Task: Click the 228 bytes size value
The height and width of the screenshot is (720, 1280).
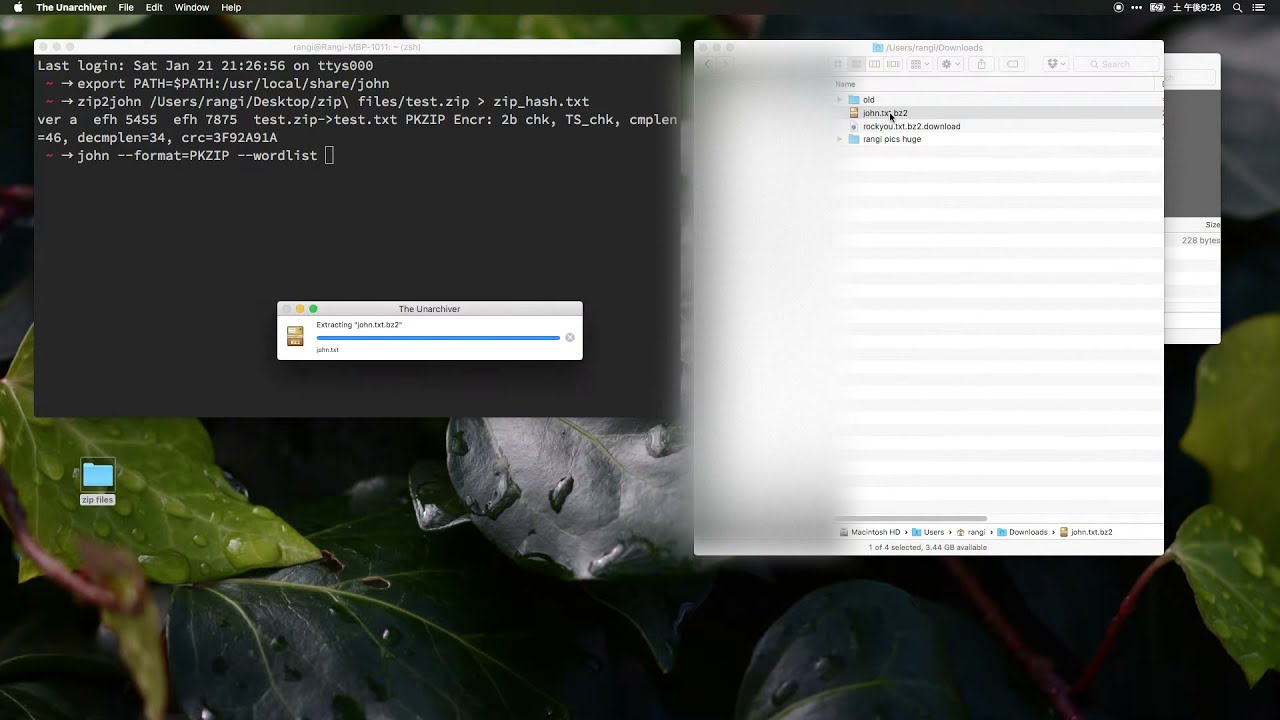Action: pos(1200,241)
